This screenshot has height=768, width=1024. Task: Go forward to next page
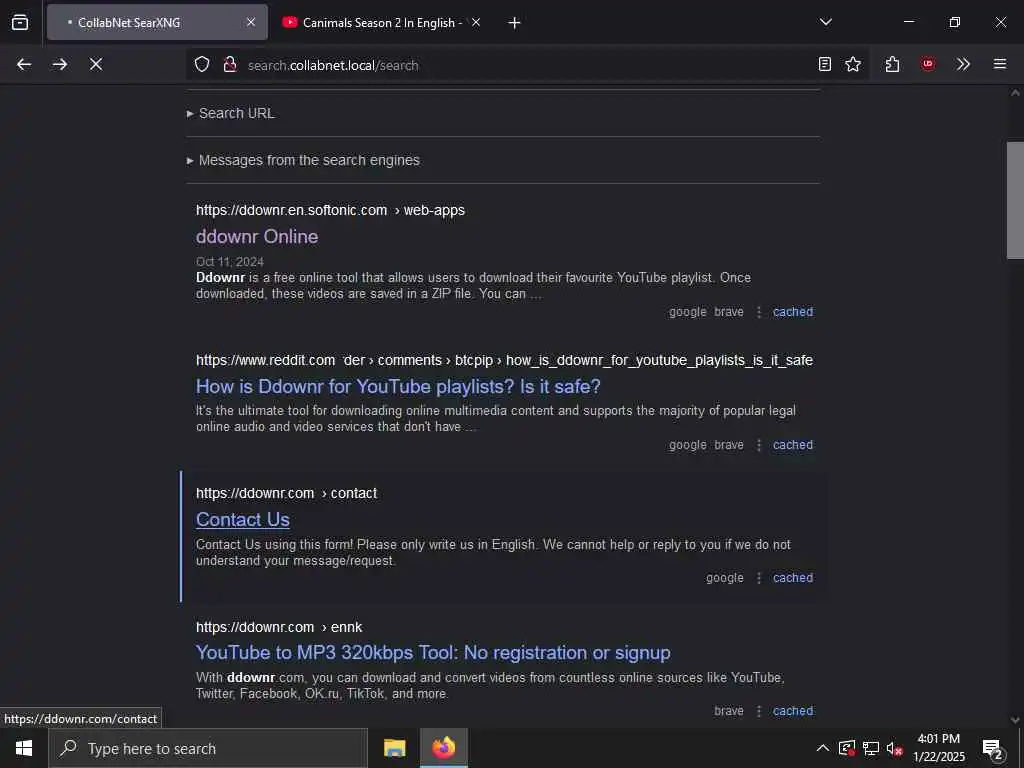pos(60,64)
